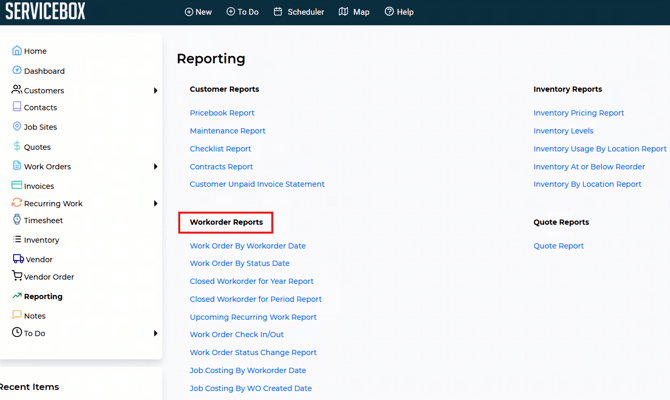Click the Job Sites location pin icon
Viewport: 670px width, 400px height.
tap(17, 127)
